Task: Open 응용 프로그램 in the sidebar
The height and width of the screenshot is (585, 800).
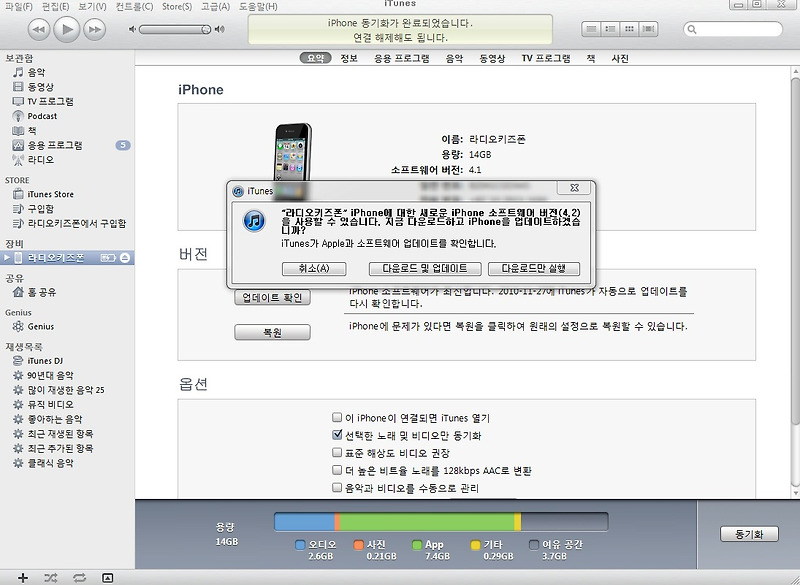Action: pyautogui.click(x=55, y=145)
